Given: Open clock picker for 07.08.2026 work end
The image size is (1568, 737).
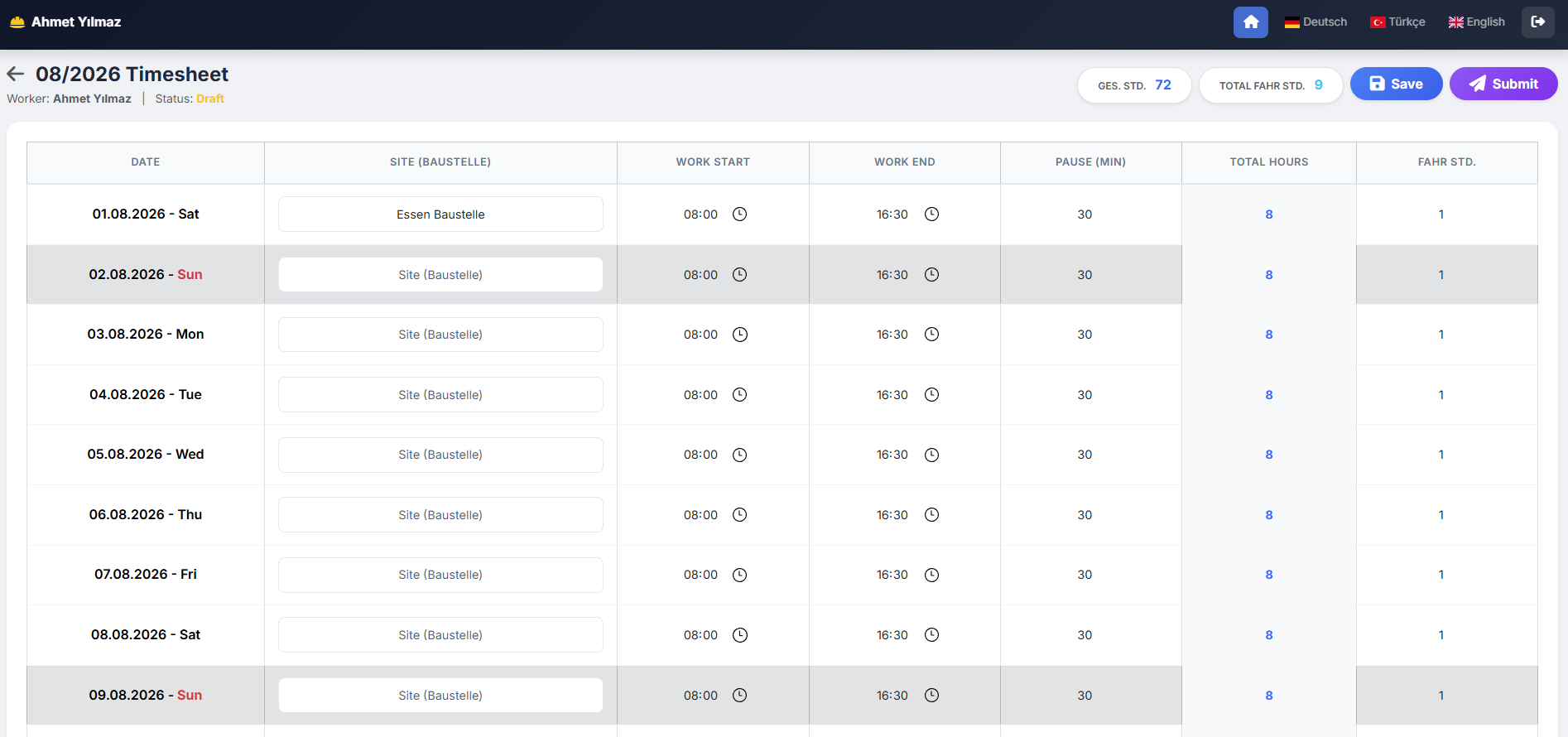Looking at the screenshot, I should click(931, 575).
